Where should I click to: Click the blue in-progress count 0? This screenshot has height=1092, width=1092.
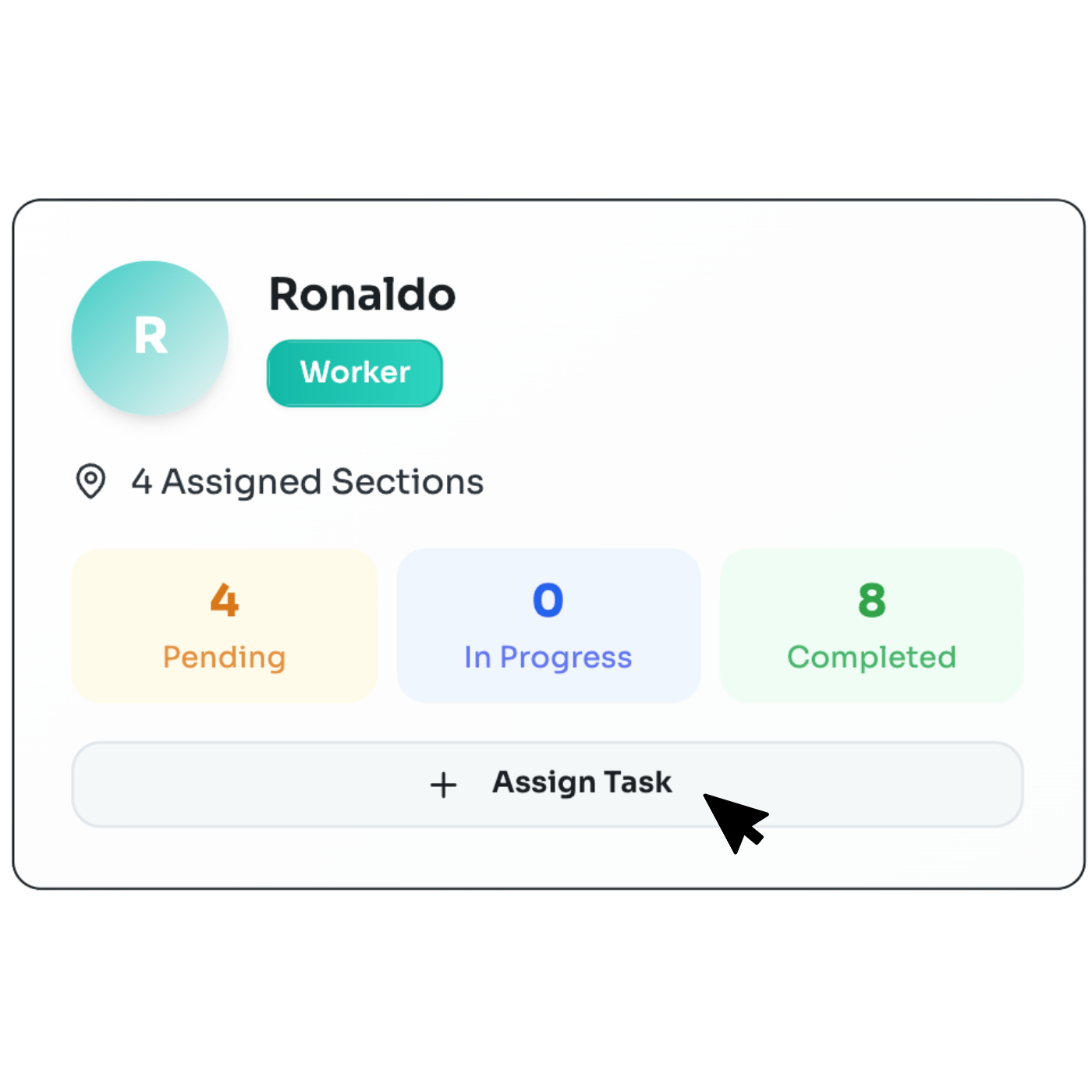coord(548,600)
